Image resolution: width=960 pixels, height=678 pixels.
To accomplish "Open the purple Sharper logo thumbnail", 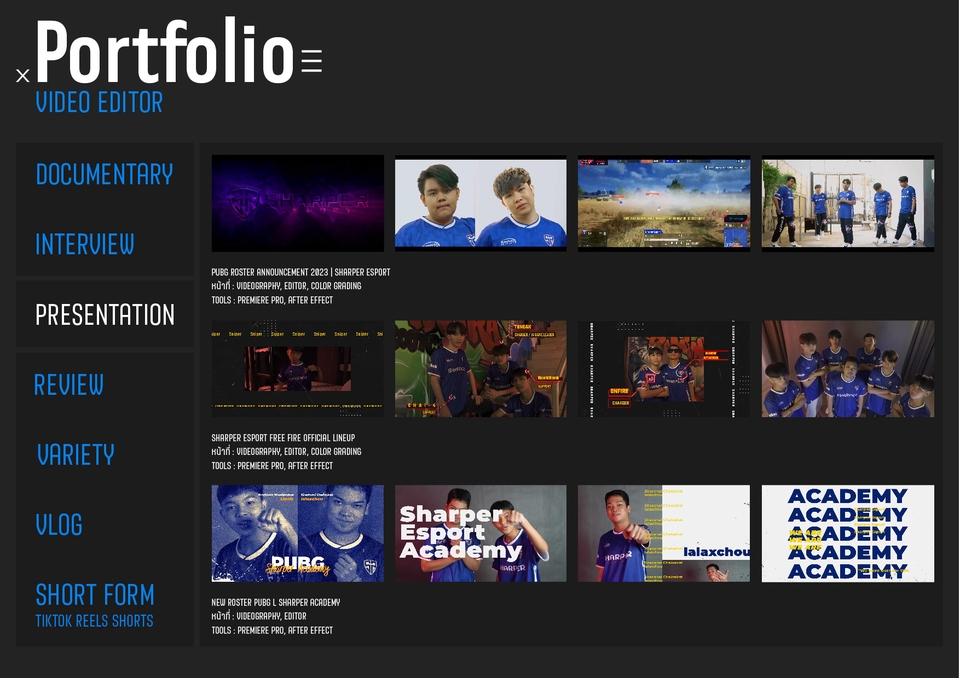I will pos(298,203).
